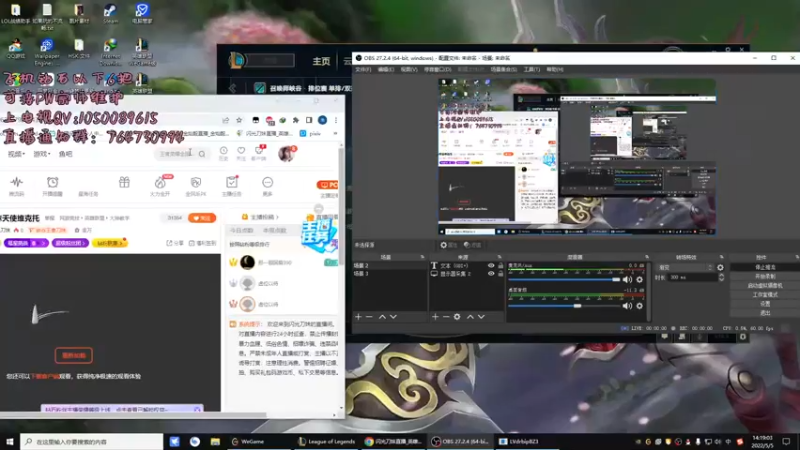Toggle lock on display capture source

coord(501,274)
